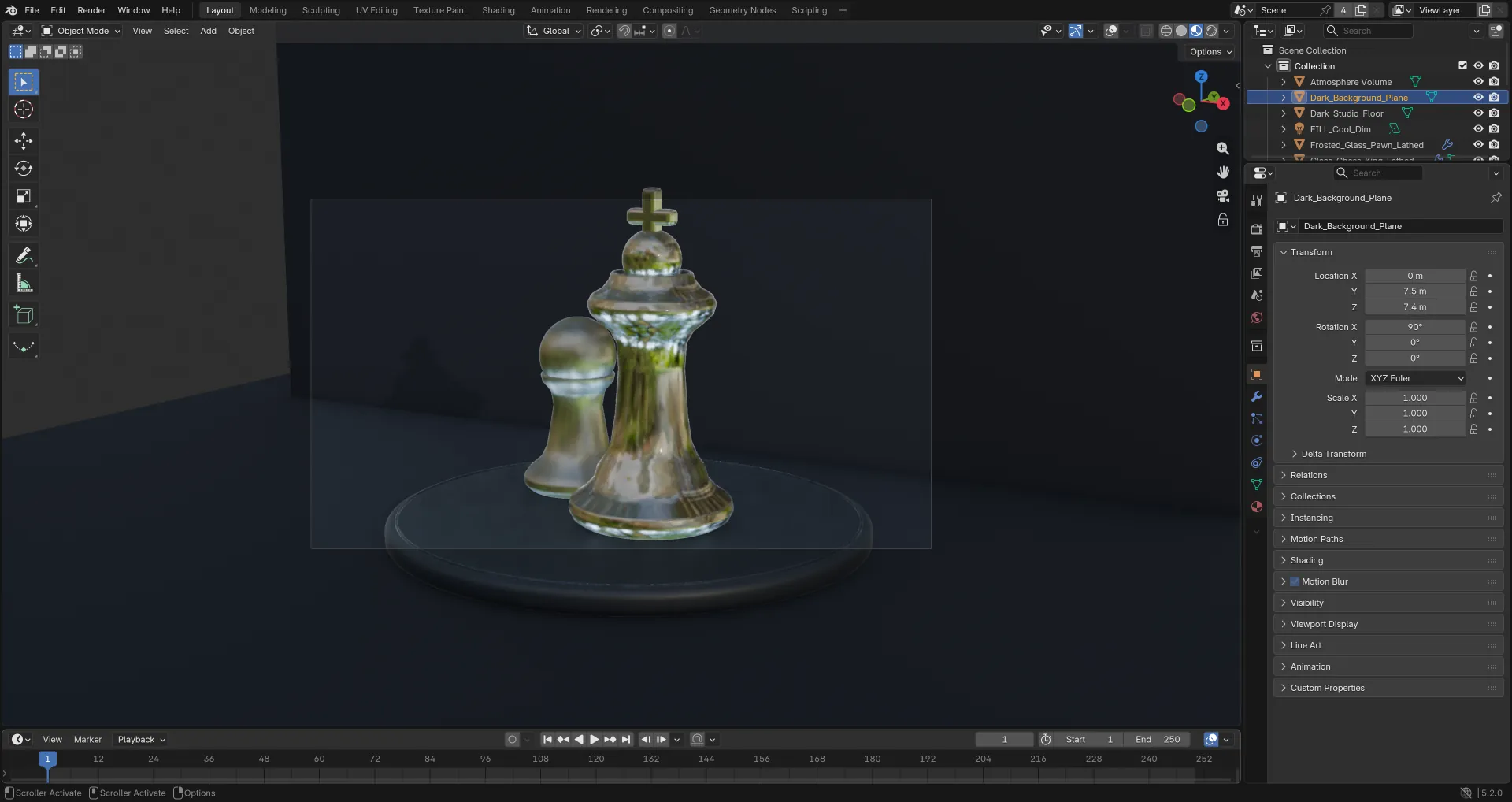Screen dimensions: 1512x802
Task: Expand Dark_Studio_Floor in outliner
Action: click(1284, 113)
